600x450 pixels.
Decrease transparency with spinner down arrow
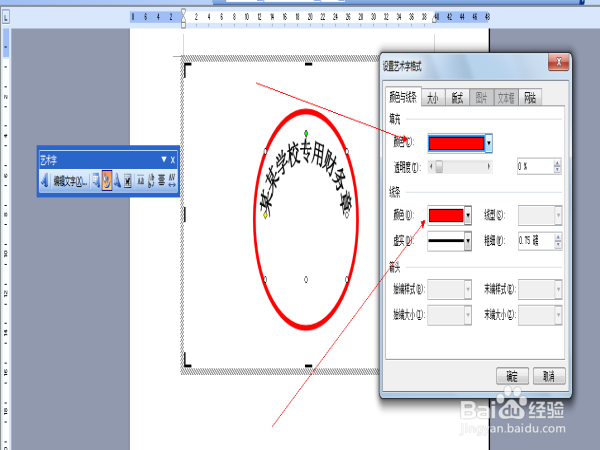point(558,170)
